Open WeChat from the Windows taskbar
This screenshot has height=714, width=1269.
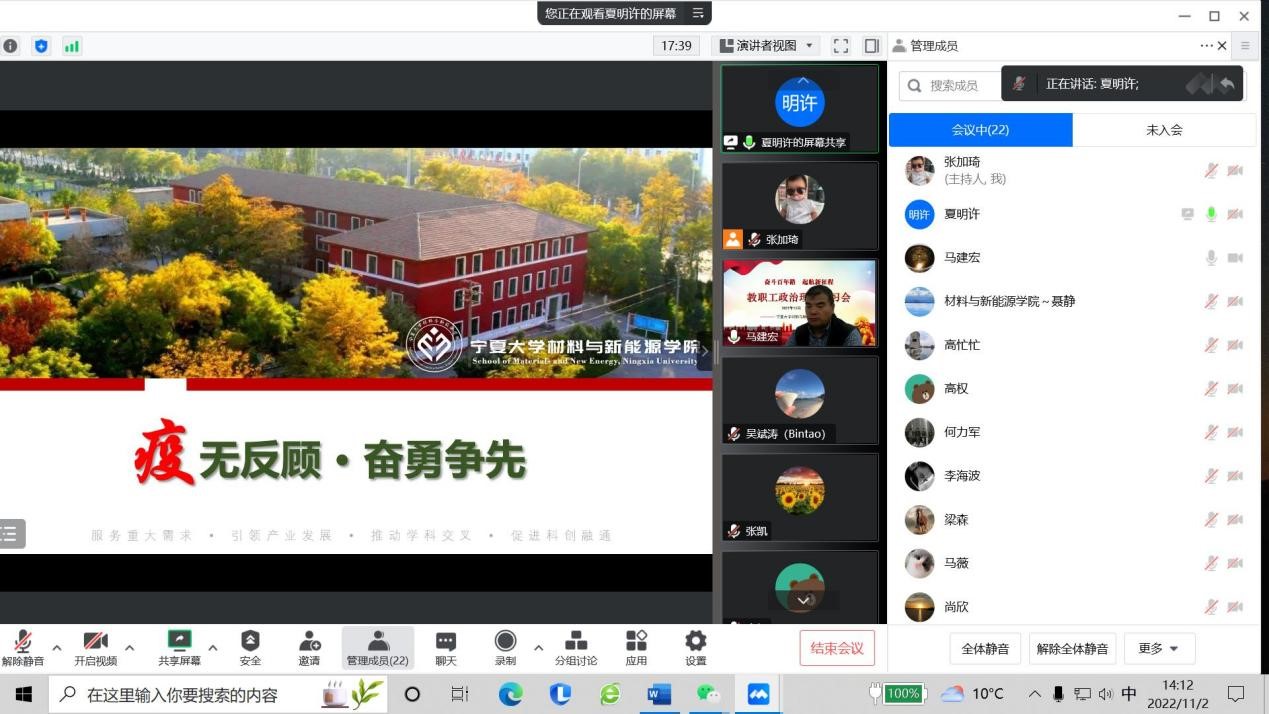tap(708, 694)
